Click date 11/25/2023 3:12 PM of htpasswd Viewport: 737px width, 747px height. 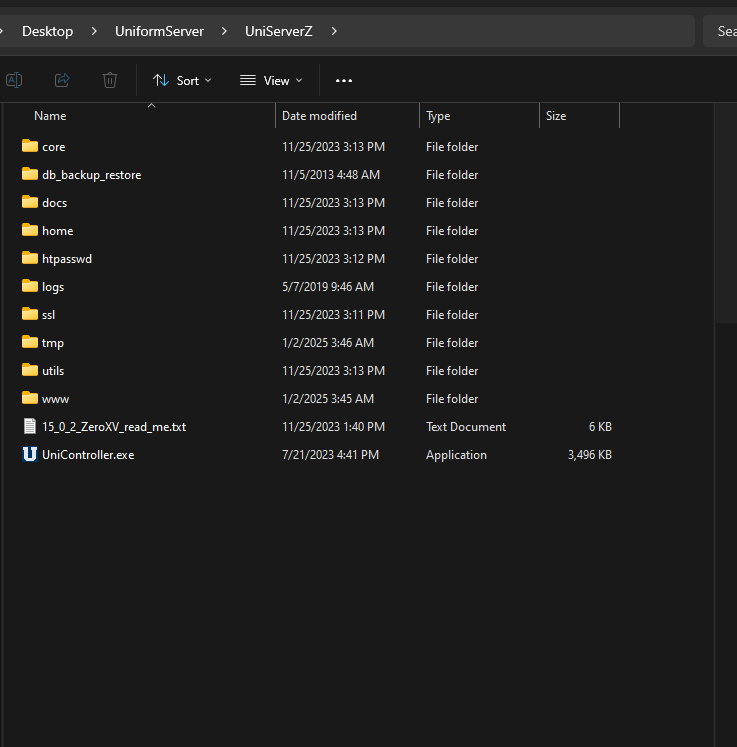point(333,259)
